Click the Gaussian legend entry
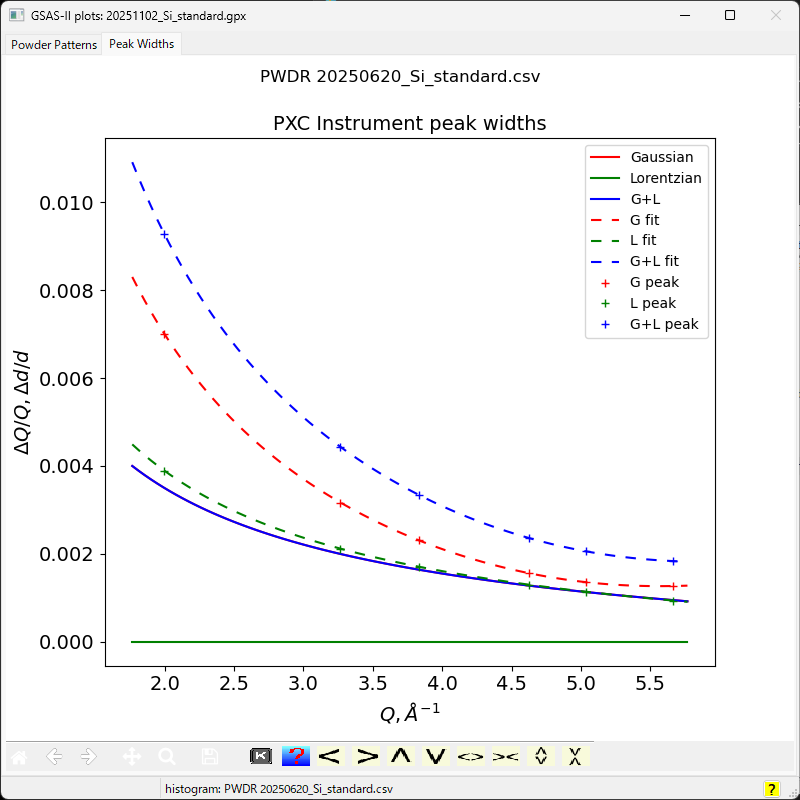The width and height of the screenshot is (800, 800). [646, 157]
